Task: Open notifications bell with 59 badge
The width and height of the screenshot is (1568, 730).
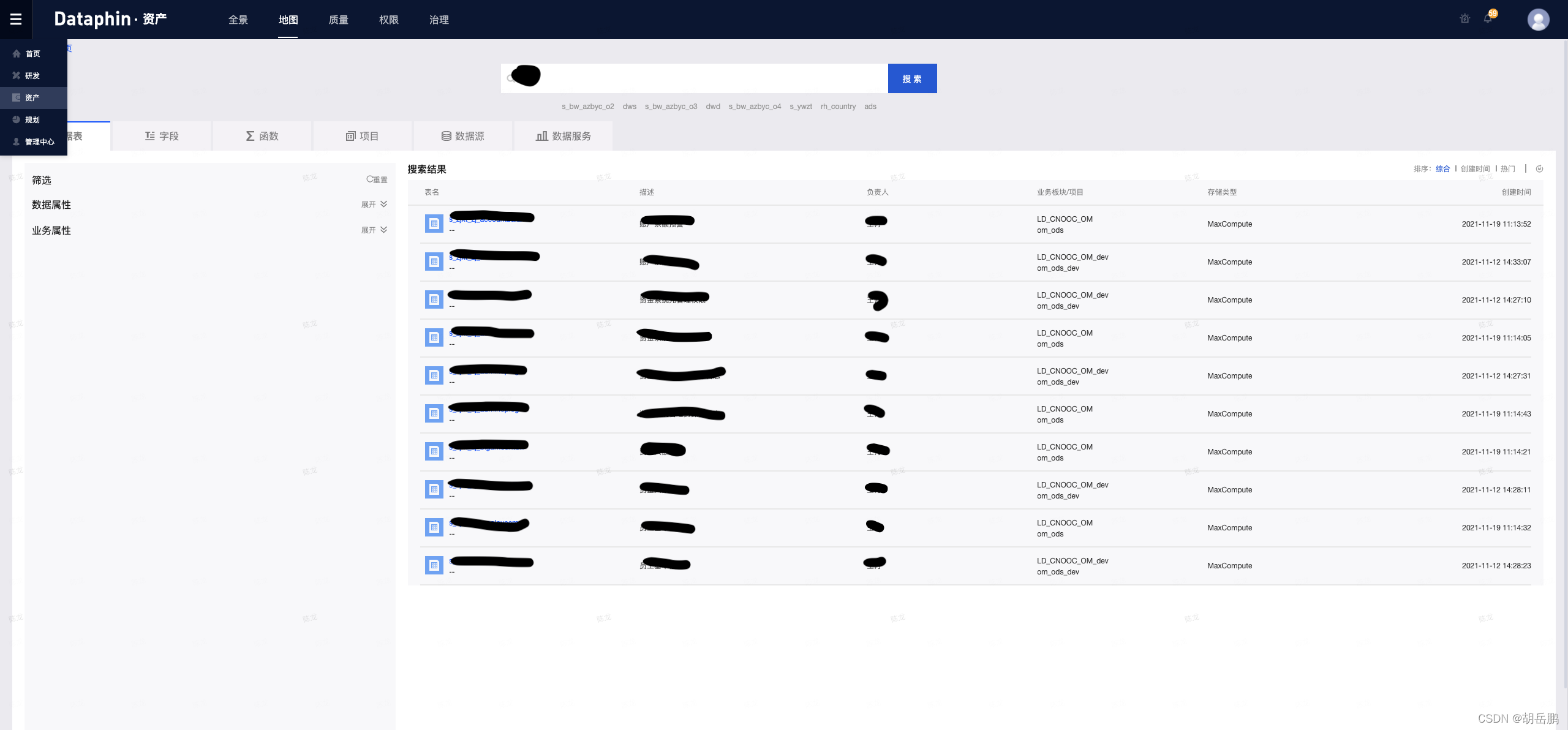Action: coord(1488,19)
